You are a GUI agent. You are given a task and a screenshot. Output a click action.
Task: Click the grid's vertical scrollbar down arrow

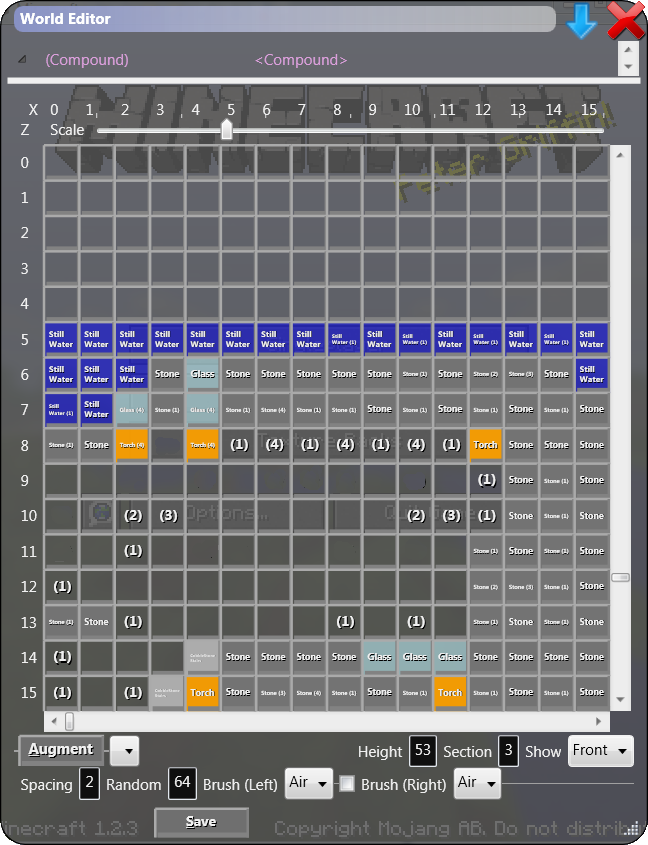click(x=620, y=700)
